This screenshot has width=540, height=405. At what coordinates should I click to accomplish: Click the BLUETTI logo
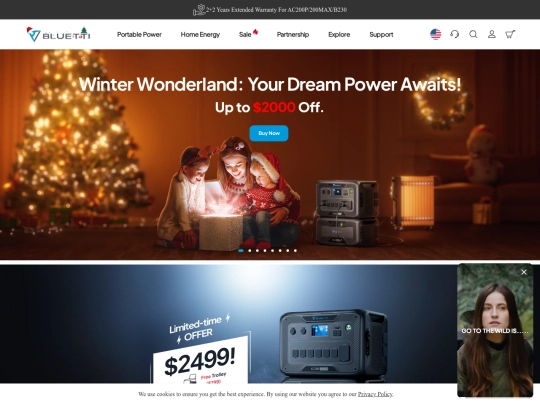58,34
